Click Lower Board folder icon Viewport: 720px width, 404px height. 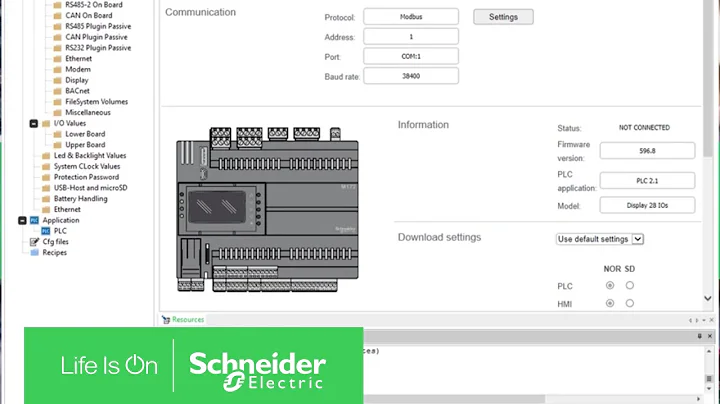coord(57,134)
